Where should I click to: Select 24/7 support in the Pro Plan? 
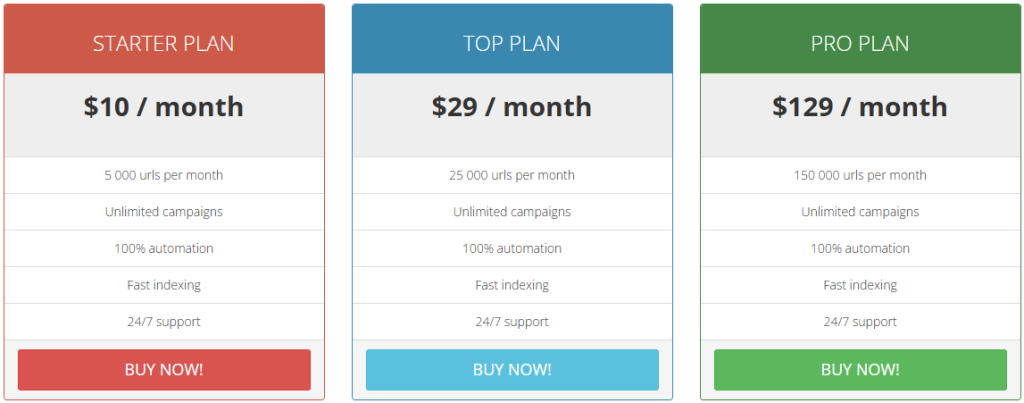(x=860, y=322)
